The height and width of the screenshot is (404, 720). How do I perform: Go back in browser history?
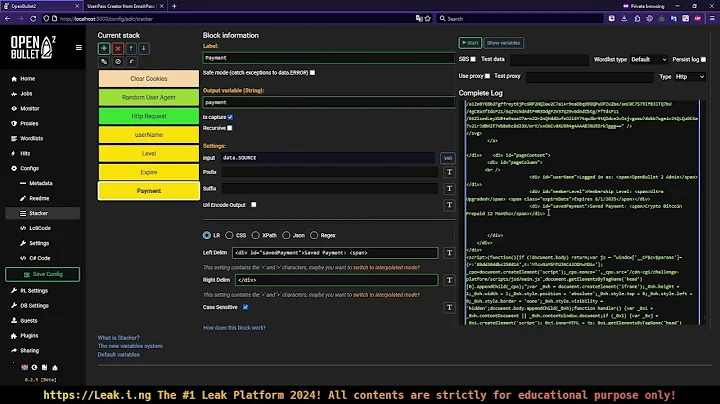pos(8,19)
